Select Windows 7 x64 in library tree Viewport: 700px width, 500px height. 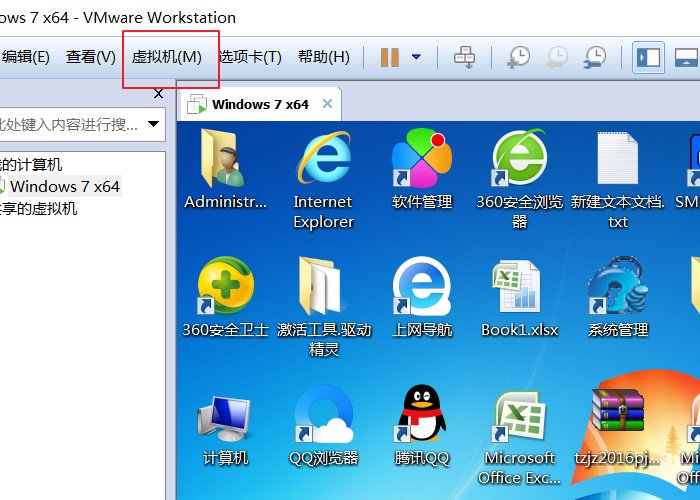tap(65, 186)
